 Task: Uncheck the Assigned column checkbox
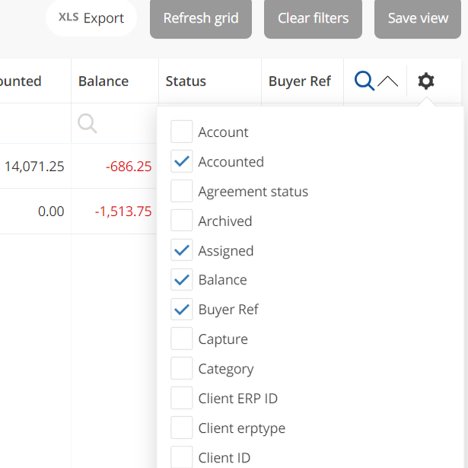[182, 250]
